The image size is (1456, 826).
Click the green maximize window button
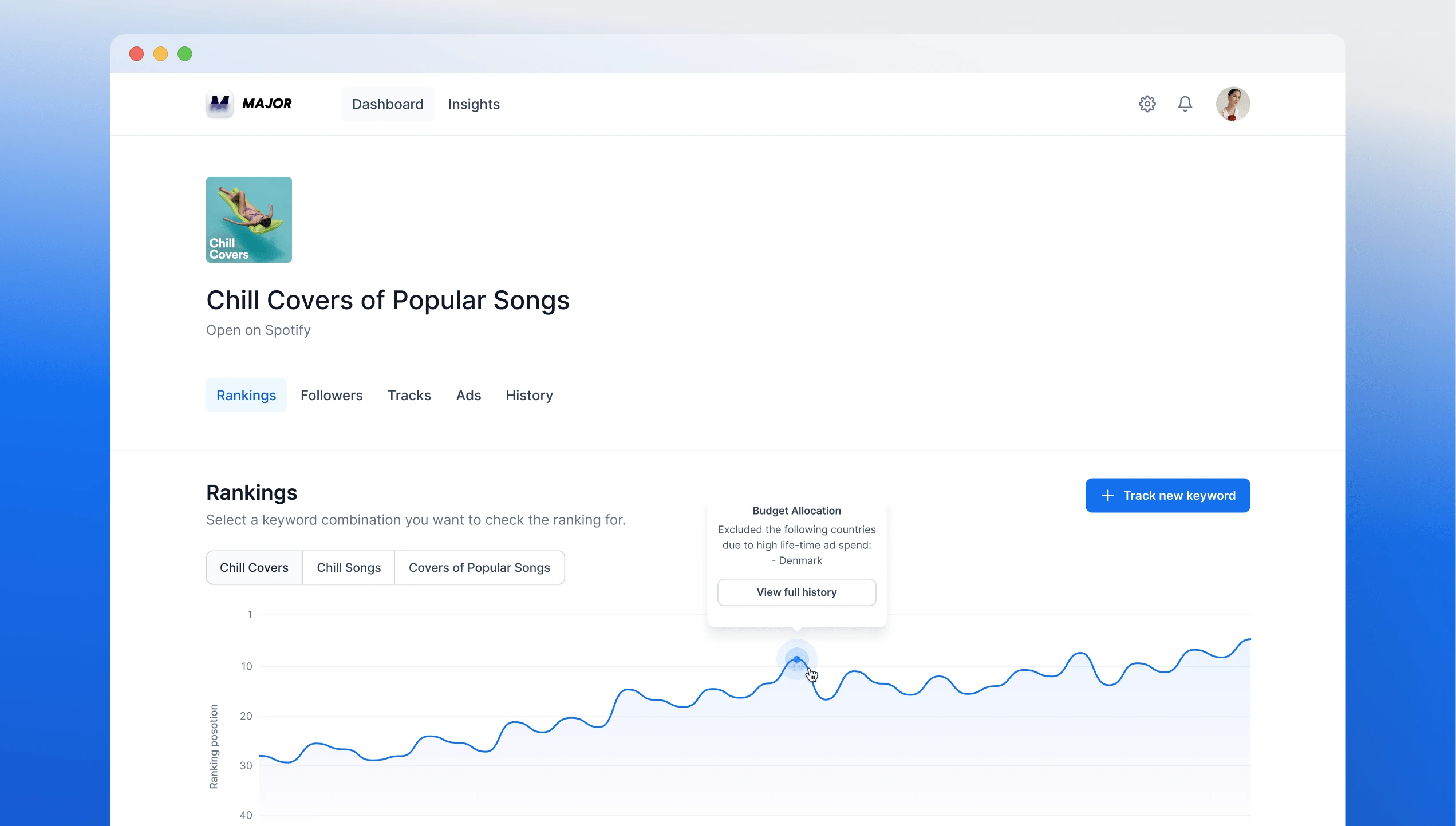tap(184, 54)
